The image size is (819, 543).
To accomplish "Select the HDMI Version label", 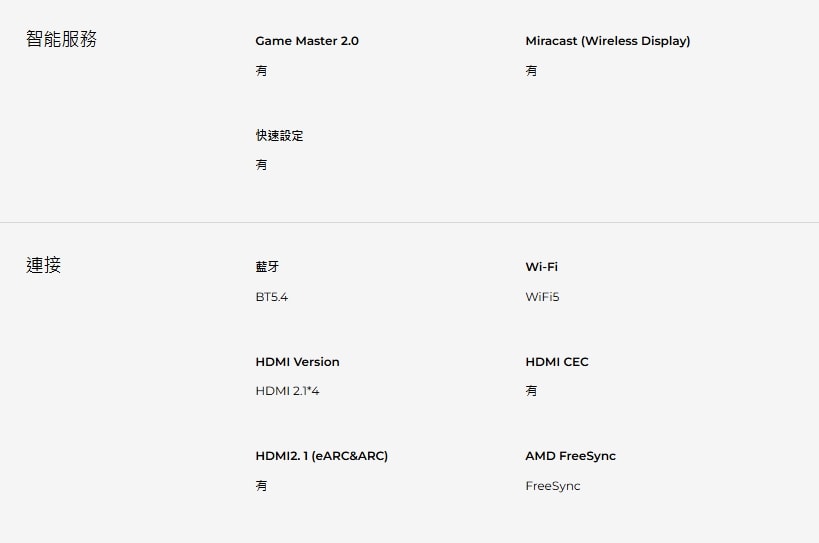I will pyautogui.click(x=297, y=362).
